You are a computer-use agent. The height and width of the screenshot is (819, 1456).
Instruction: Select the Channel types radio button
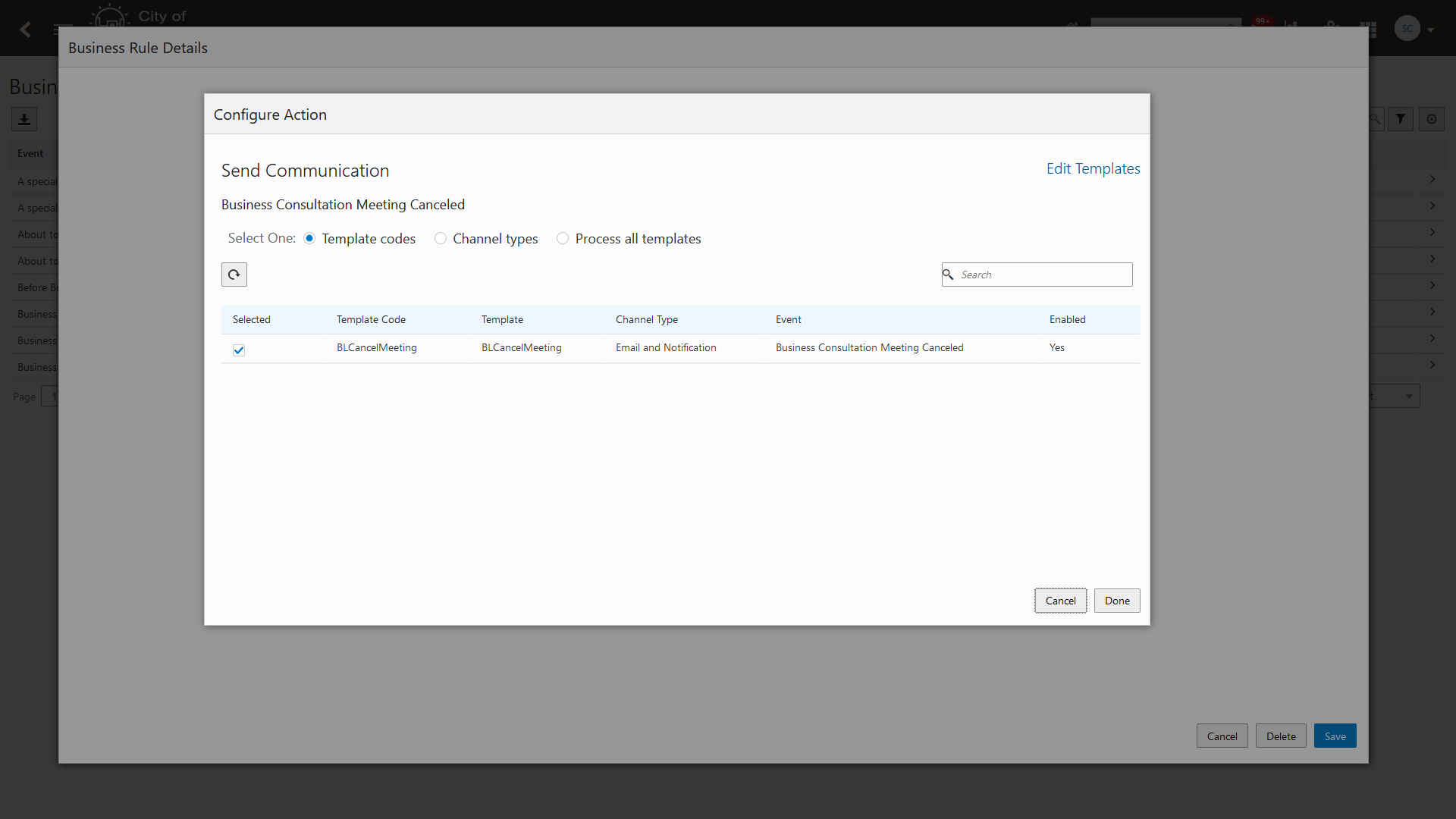pos(440,239)
